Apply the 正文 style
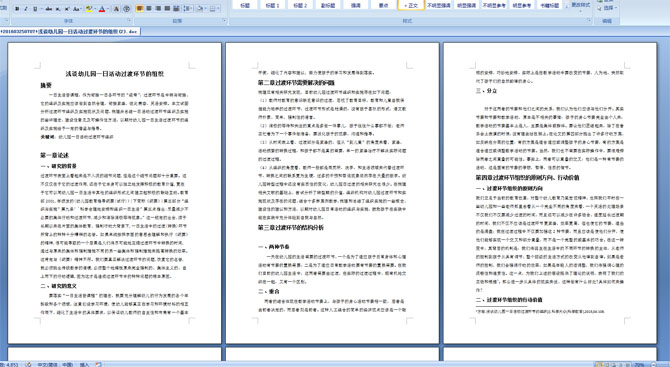 [x=411, y=5]
